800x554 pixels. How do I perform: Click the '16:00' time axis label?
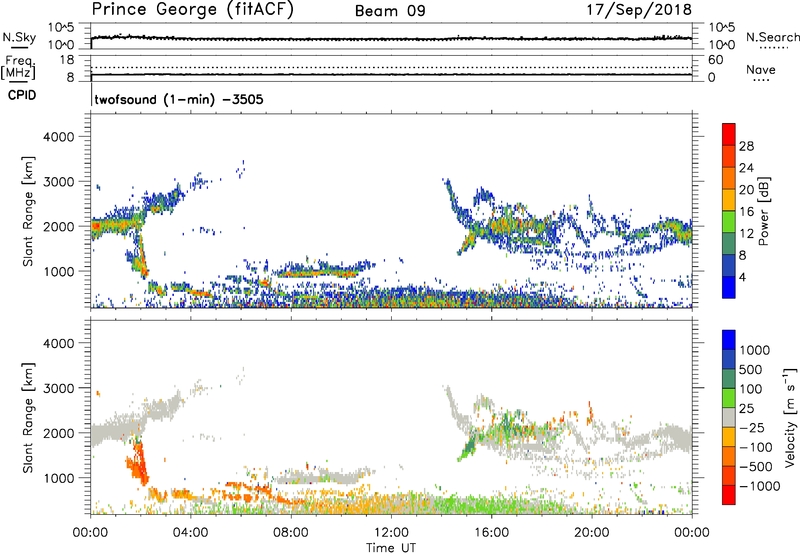[491, 533]
